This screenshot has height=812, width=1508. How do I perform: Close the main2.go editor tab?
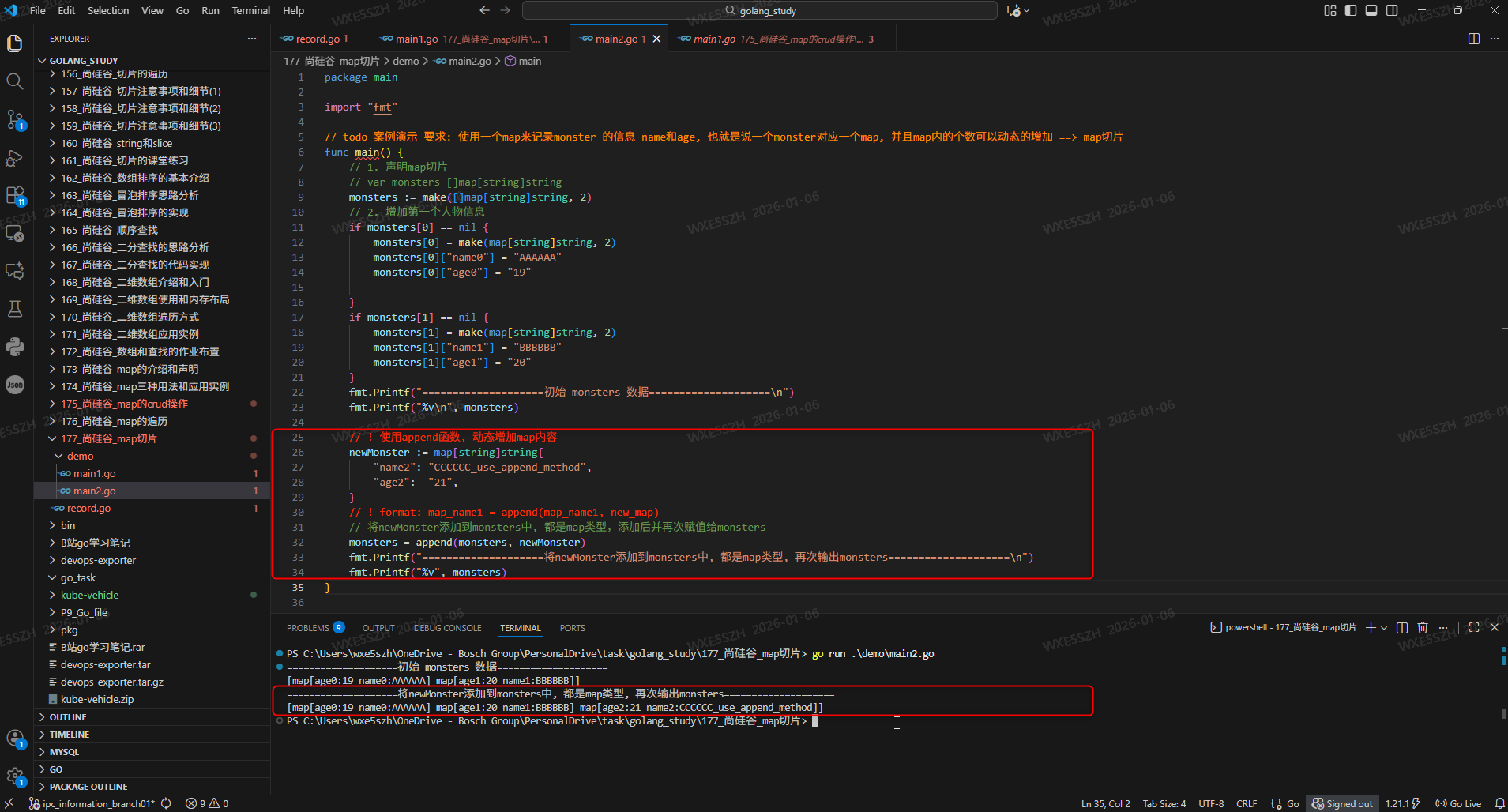click(x=656, y=39)
